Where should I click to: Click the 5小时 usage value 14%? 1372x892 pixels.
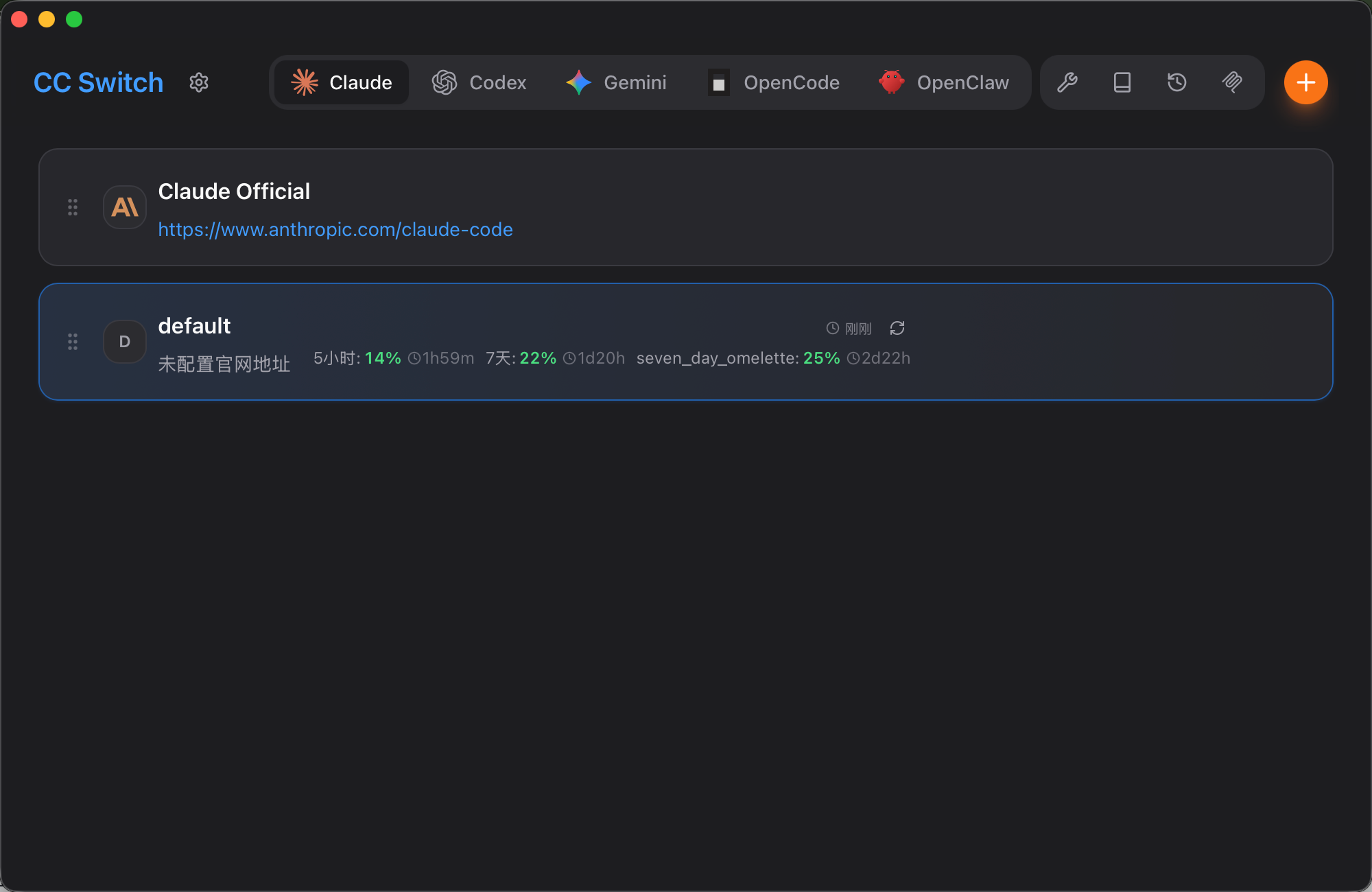(383, 358)
